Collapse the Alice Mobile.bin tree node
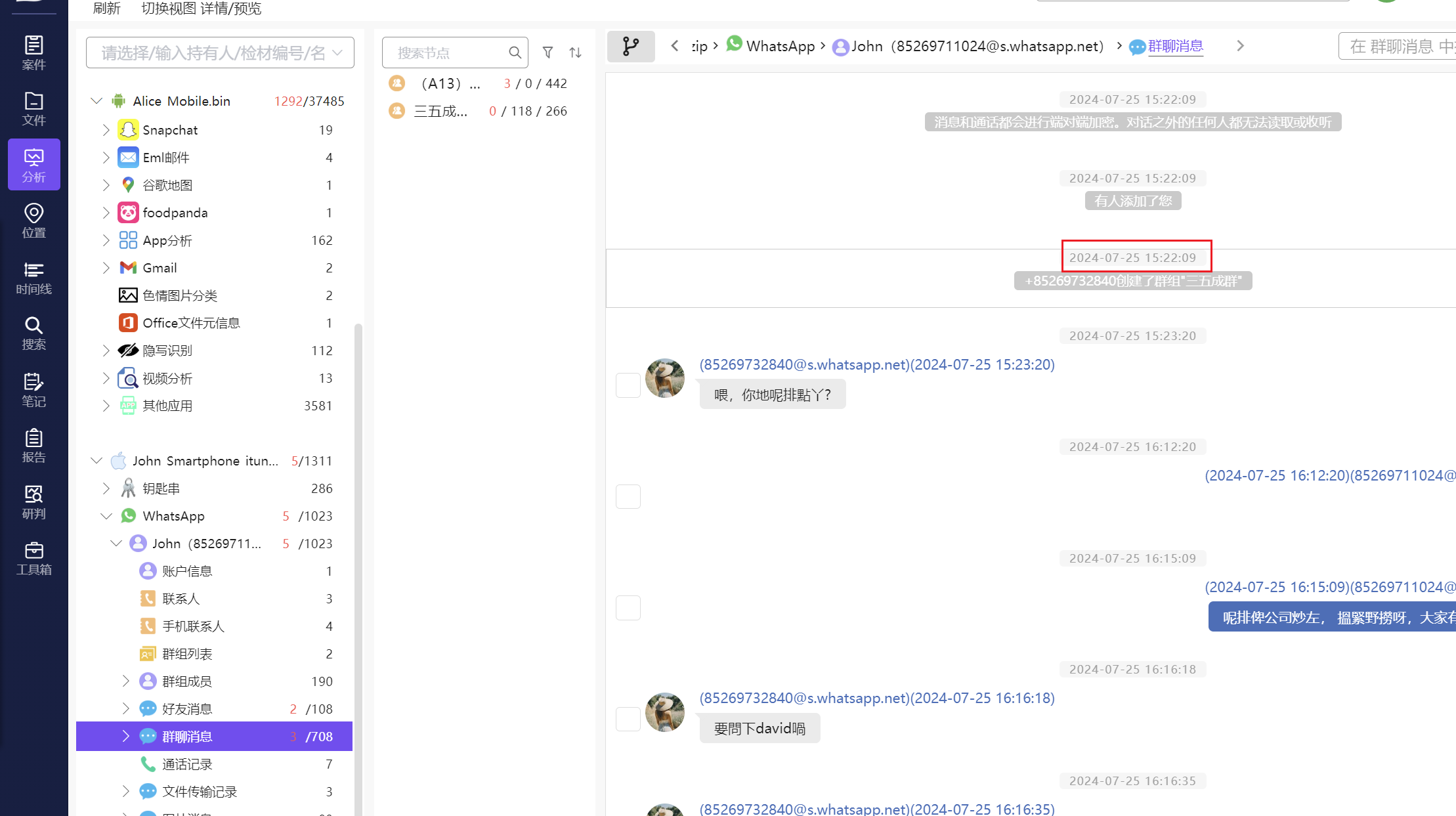The width and height of the screenshot is (1456, 816). point(96,100)
